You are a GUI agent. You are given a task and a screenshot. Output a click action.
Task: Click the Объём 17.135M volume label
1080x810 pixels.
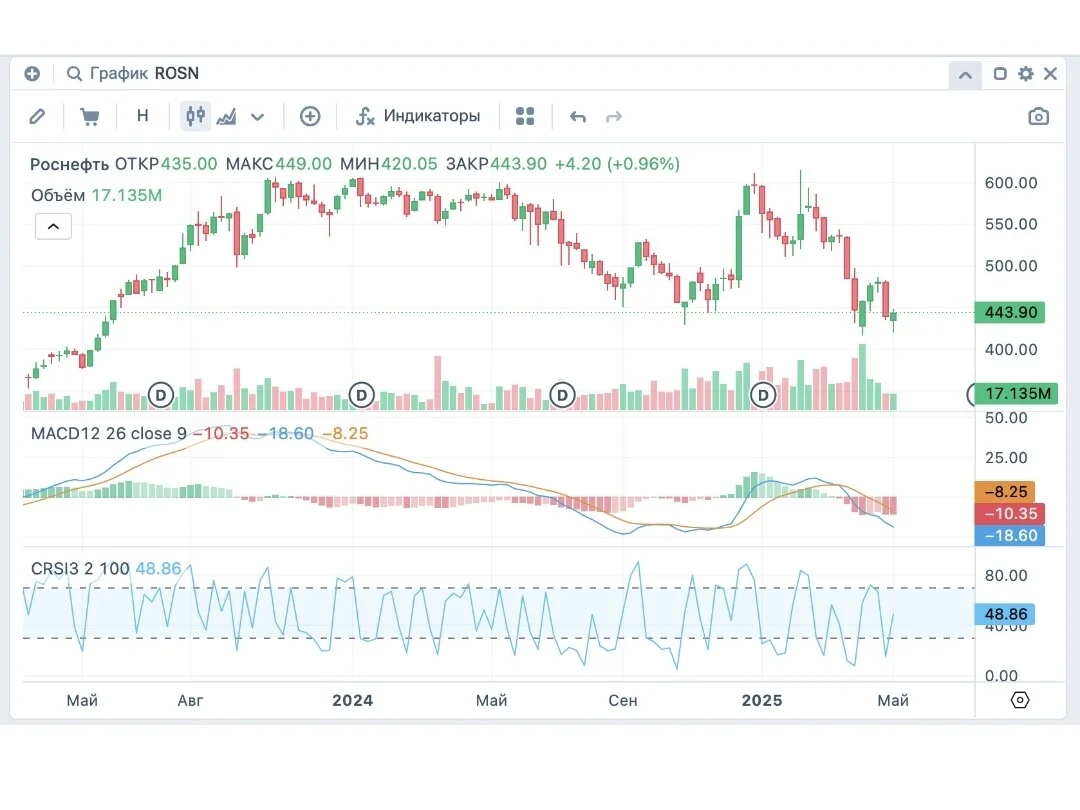[x=96, y=196]
